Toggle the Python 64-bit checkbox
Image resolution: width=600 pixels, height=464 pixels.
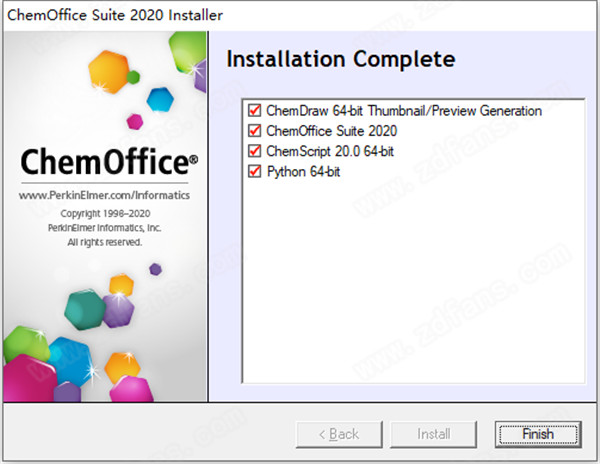pos(253,171)
